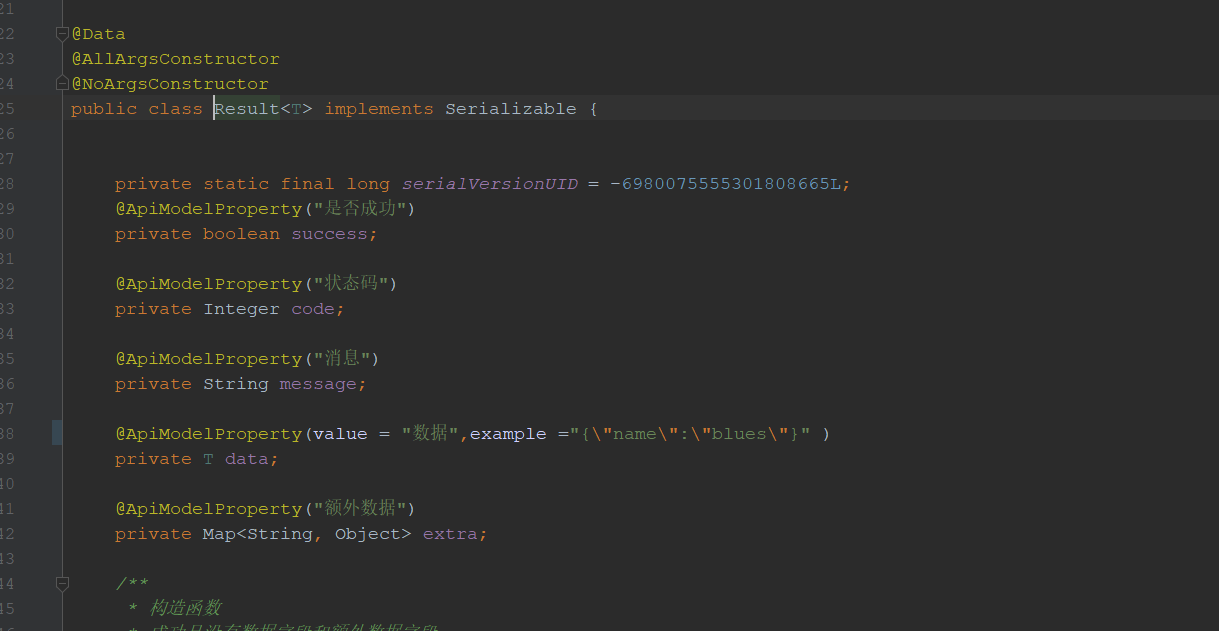Click the serialVersionUID field name
This screenshot has height=631, width=1219.
point(489,183)
